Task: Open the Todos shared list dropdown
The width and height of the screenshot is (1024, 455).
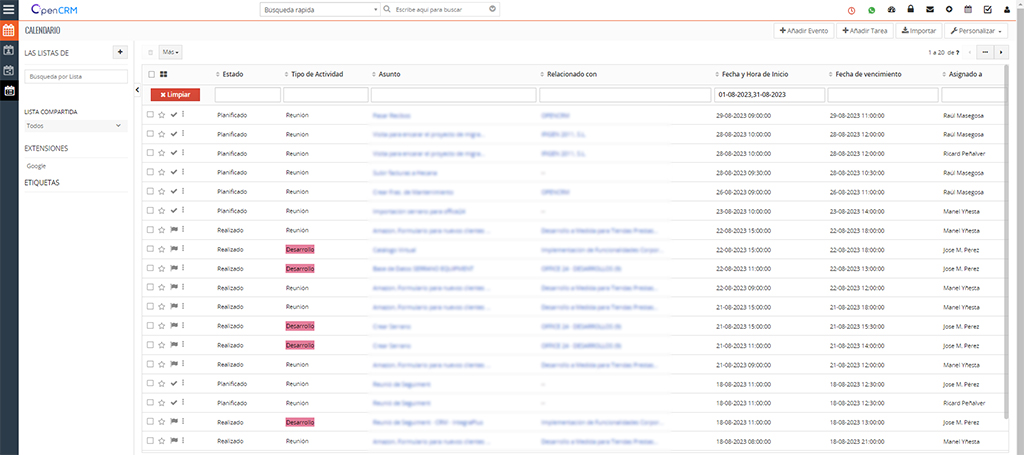Action: click(x=76, y=126)
